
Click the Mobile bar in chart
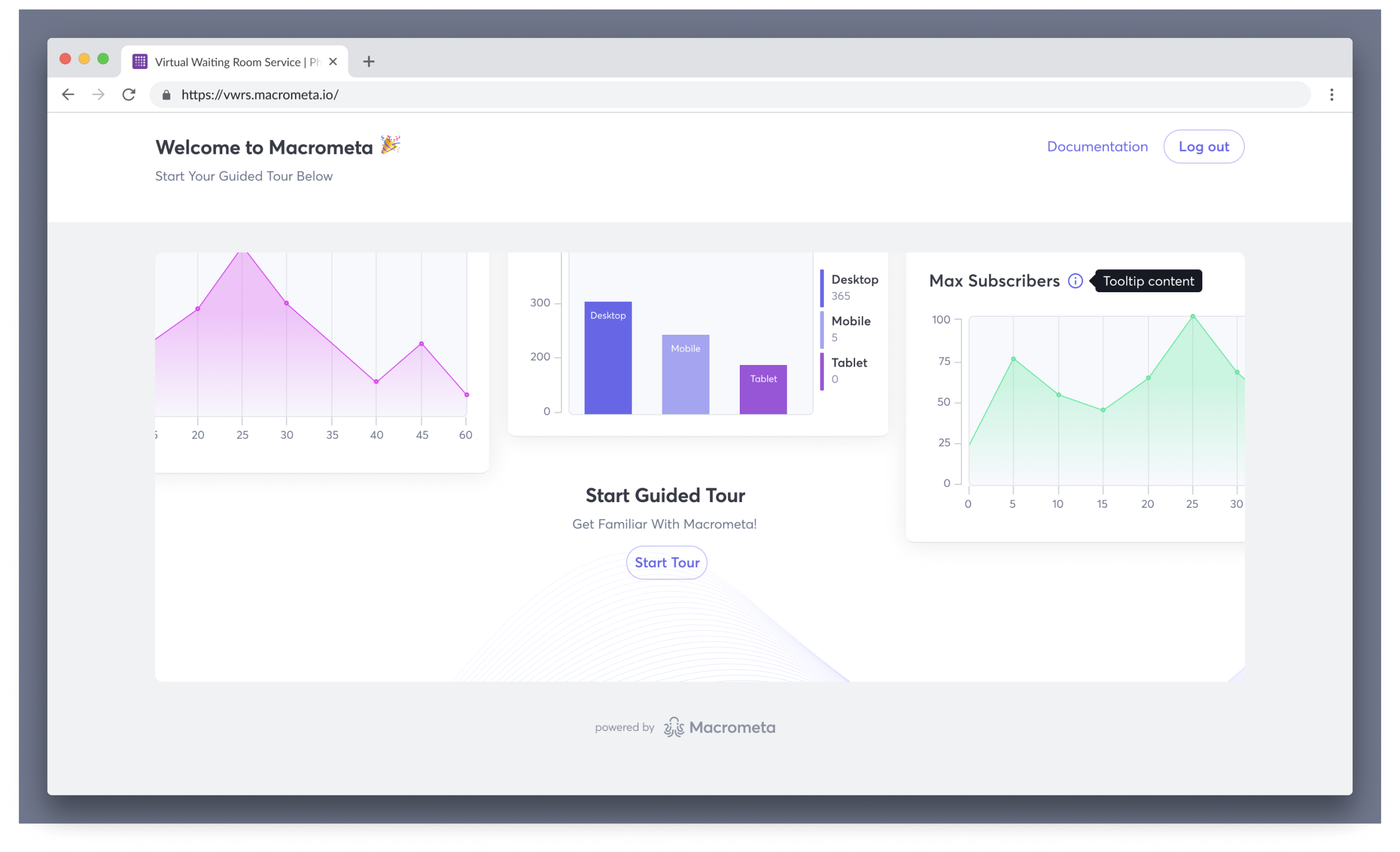pyautogui.click(x=685, y=374)
